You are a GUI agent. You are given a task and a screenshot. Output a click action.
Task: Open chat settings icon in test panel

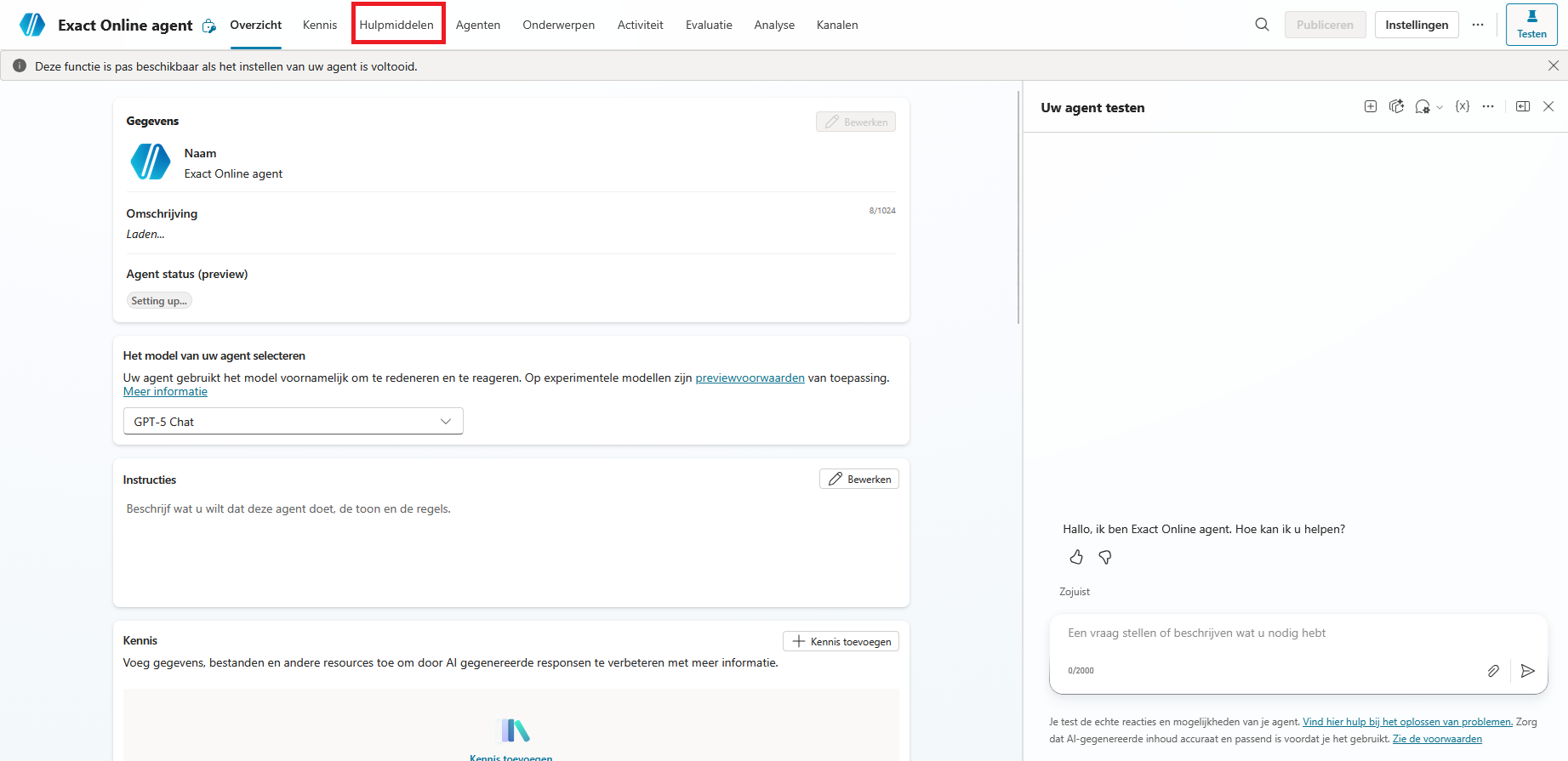[1423, 107]
